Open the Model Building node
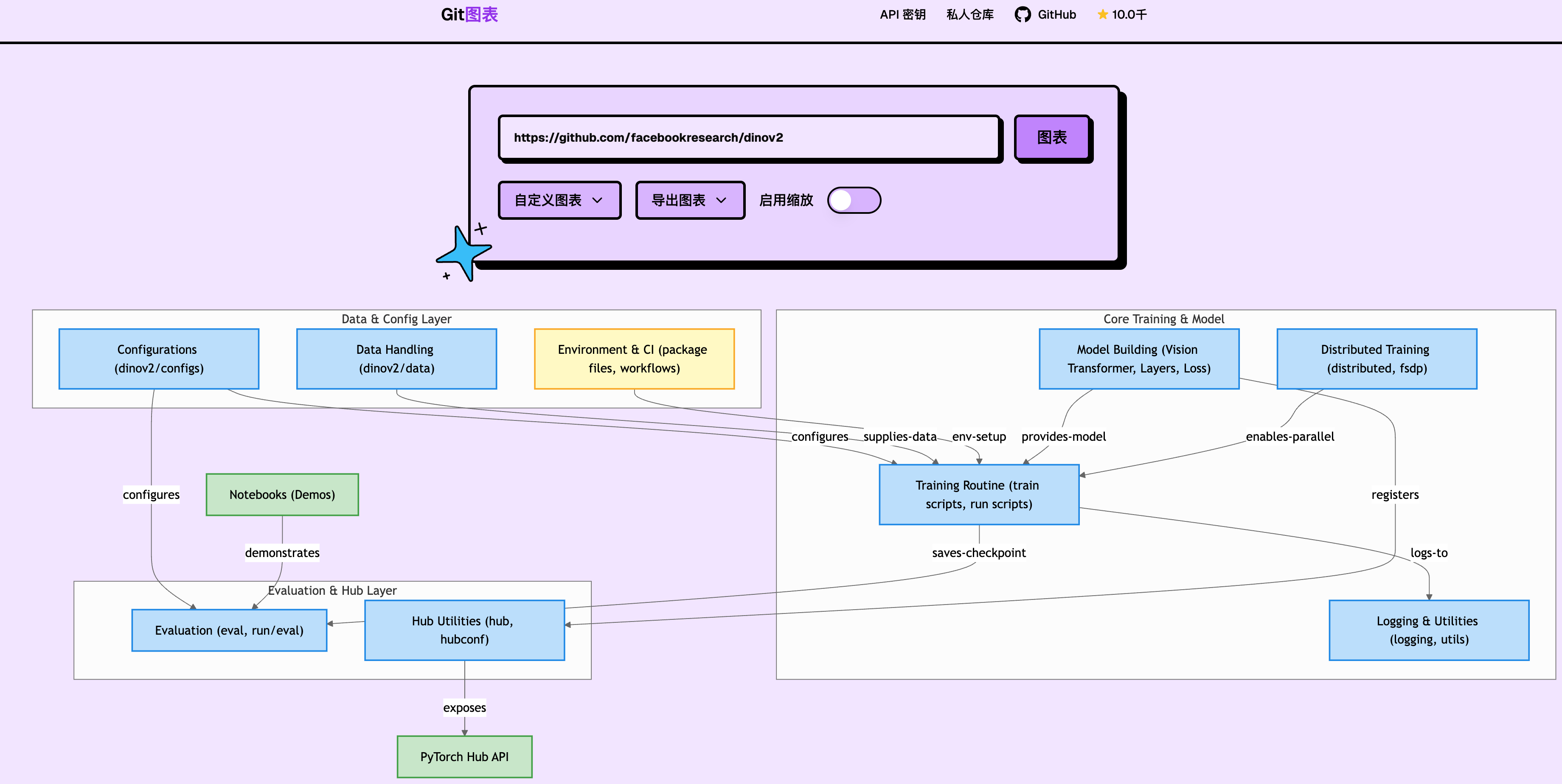Screen dimensions: 1562x784 coord(1138,358)
